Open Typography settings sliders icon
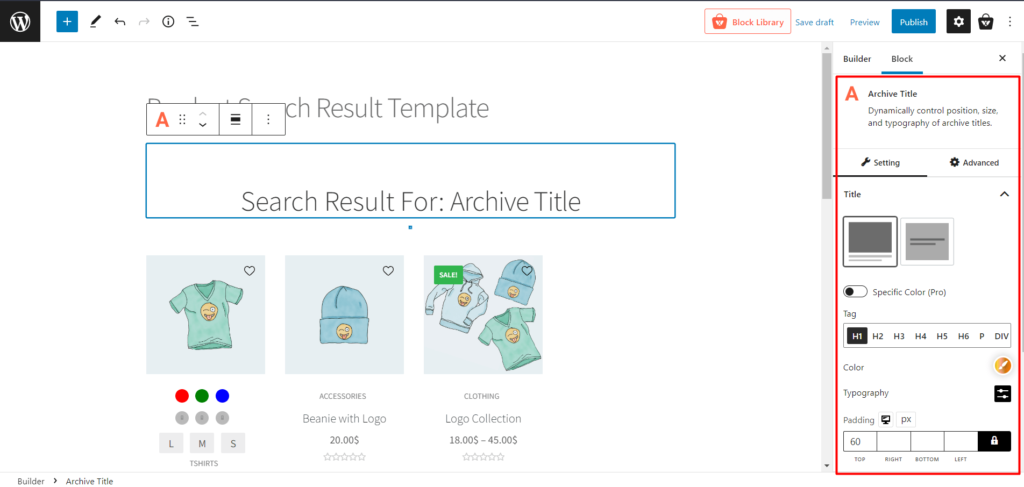1024x487 pixels. click(x=1002, y=393)
